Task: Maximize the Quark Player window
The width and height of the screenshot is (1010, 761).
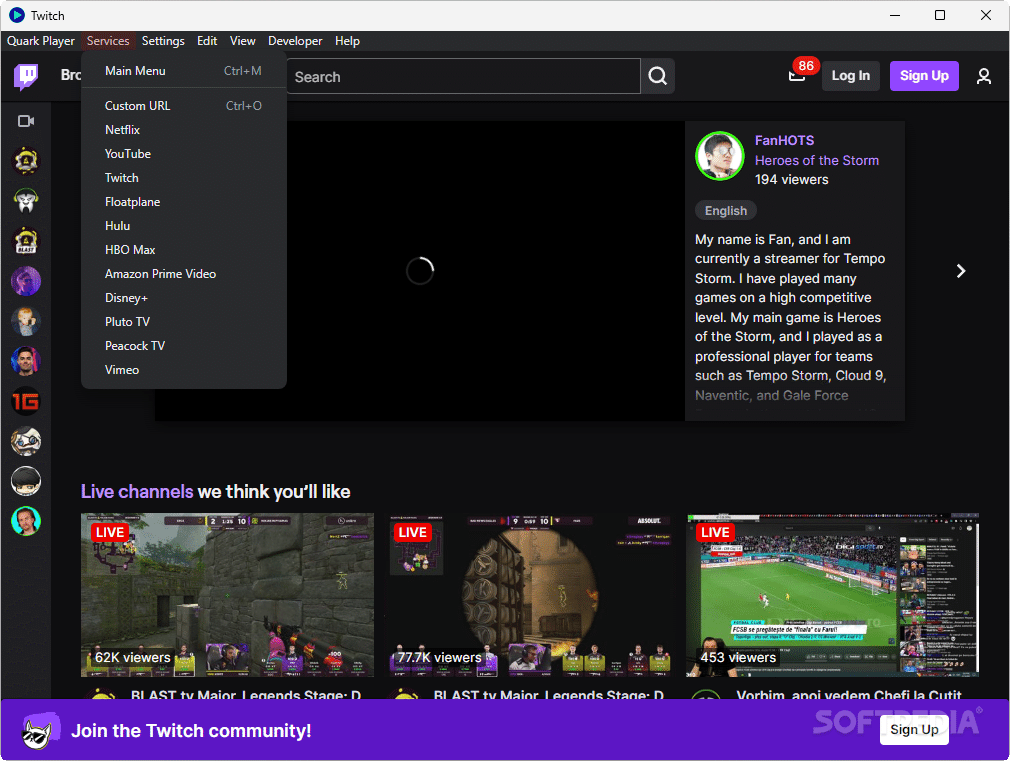Action: [940, 15]
